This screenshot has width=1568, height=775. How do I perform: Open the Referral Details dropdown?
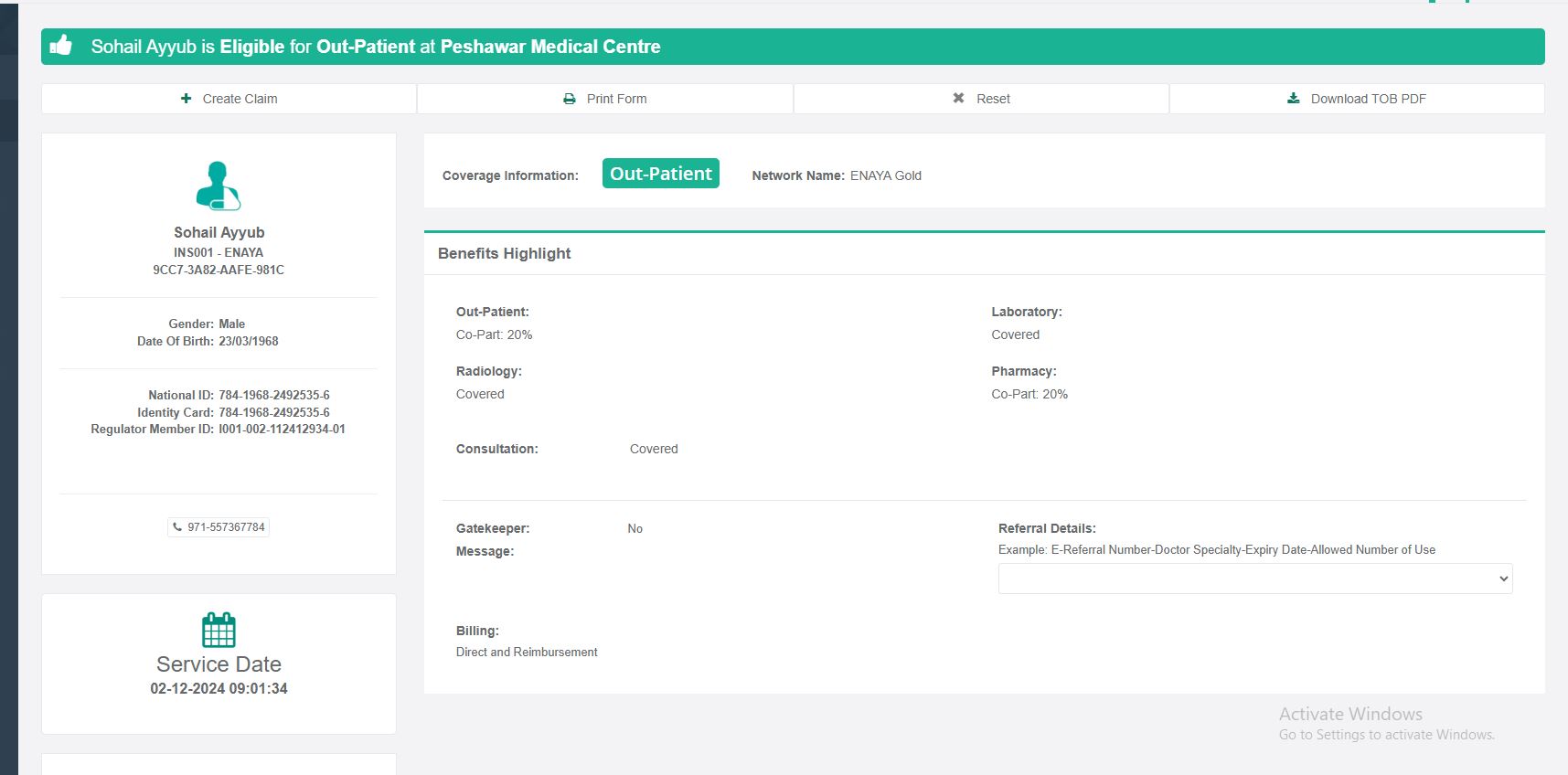coord(1254,579)
